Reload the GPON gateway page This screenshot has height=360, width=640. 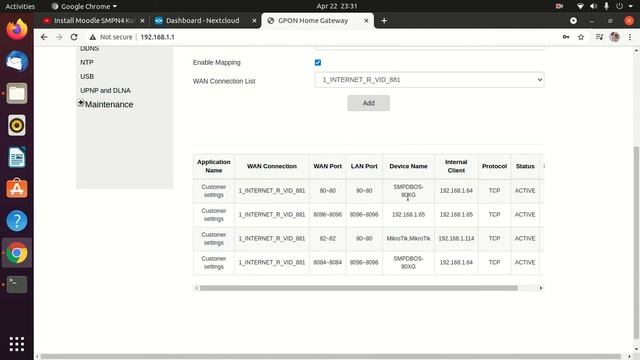tap(74, 37)
